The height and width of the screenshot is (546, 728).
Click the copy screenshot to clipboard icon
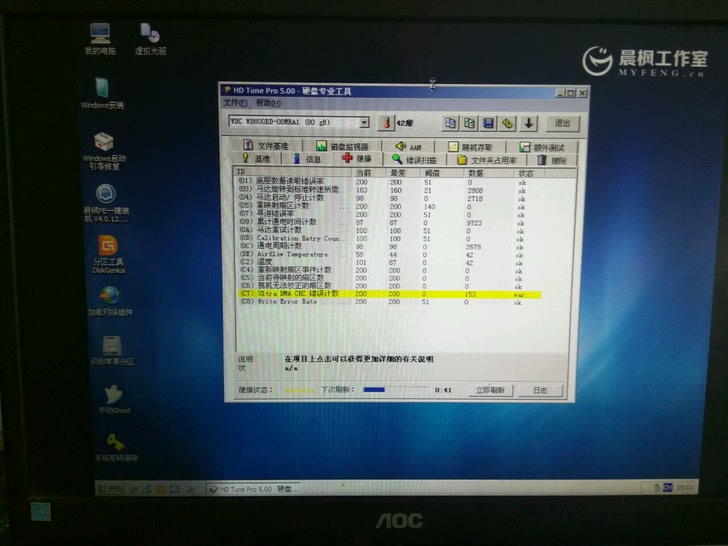pyautogui.click(x=469, y=123)
